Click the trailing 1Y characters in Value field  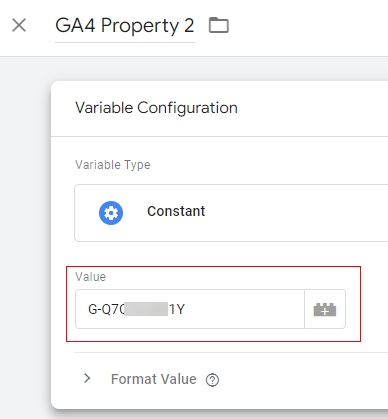[177, 309]
